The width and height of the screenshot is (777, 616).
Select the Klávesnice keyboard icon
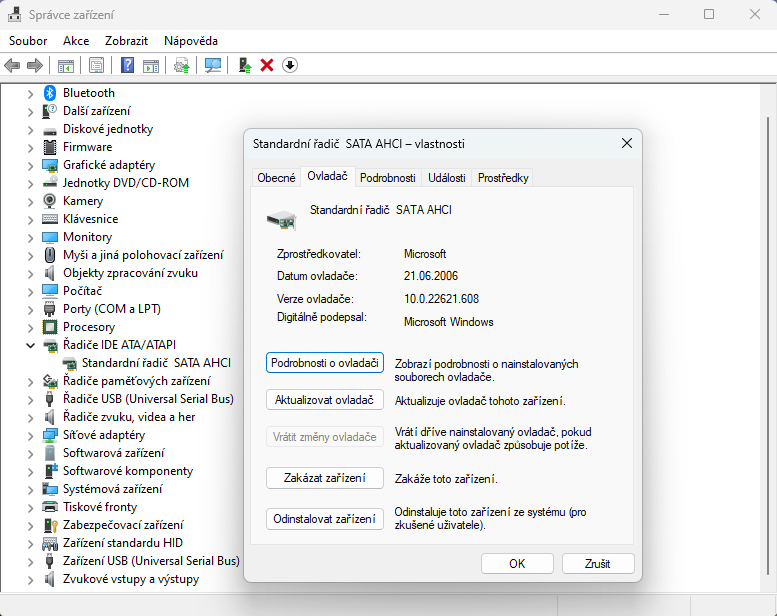pos(50,219)
